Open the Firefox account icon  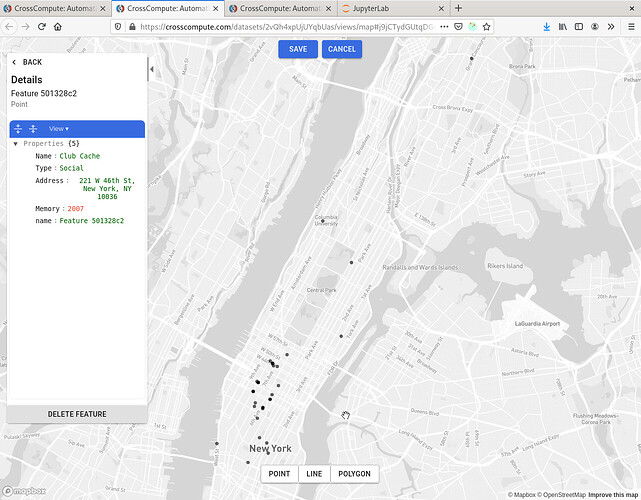594,27
